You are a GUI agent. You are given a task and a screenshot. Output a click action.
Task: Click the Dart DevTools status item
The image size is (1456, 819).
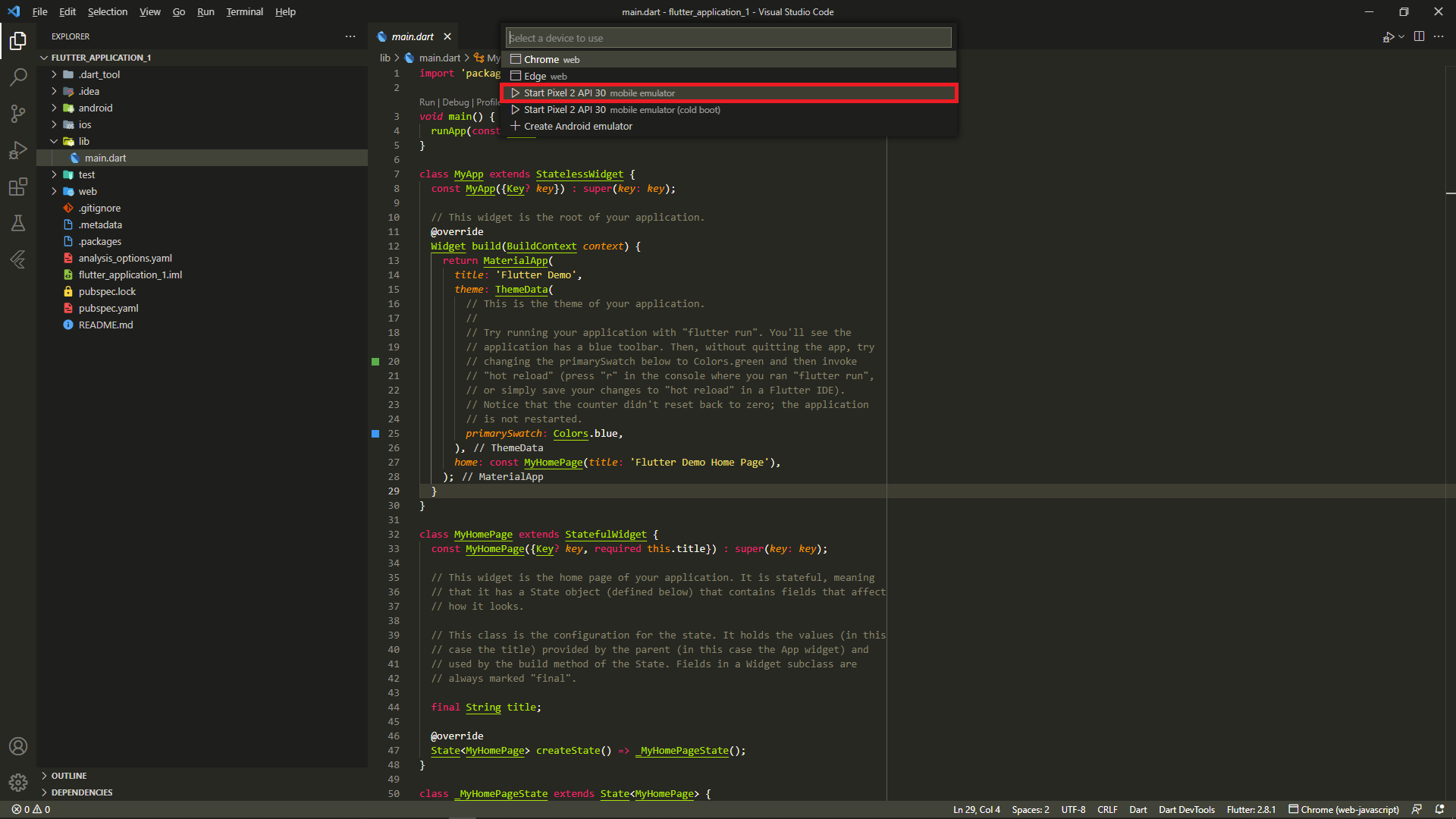coord(1186,809)
